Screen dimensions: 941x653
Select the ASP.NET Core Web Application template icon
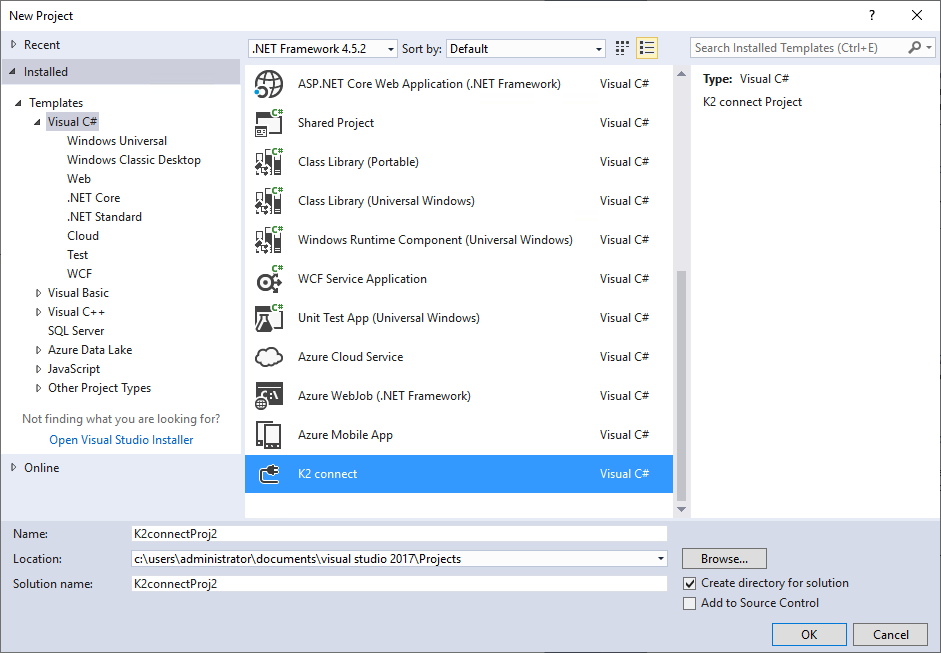click(268, 84)
